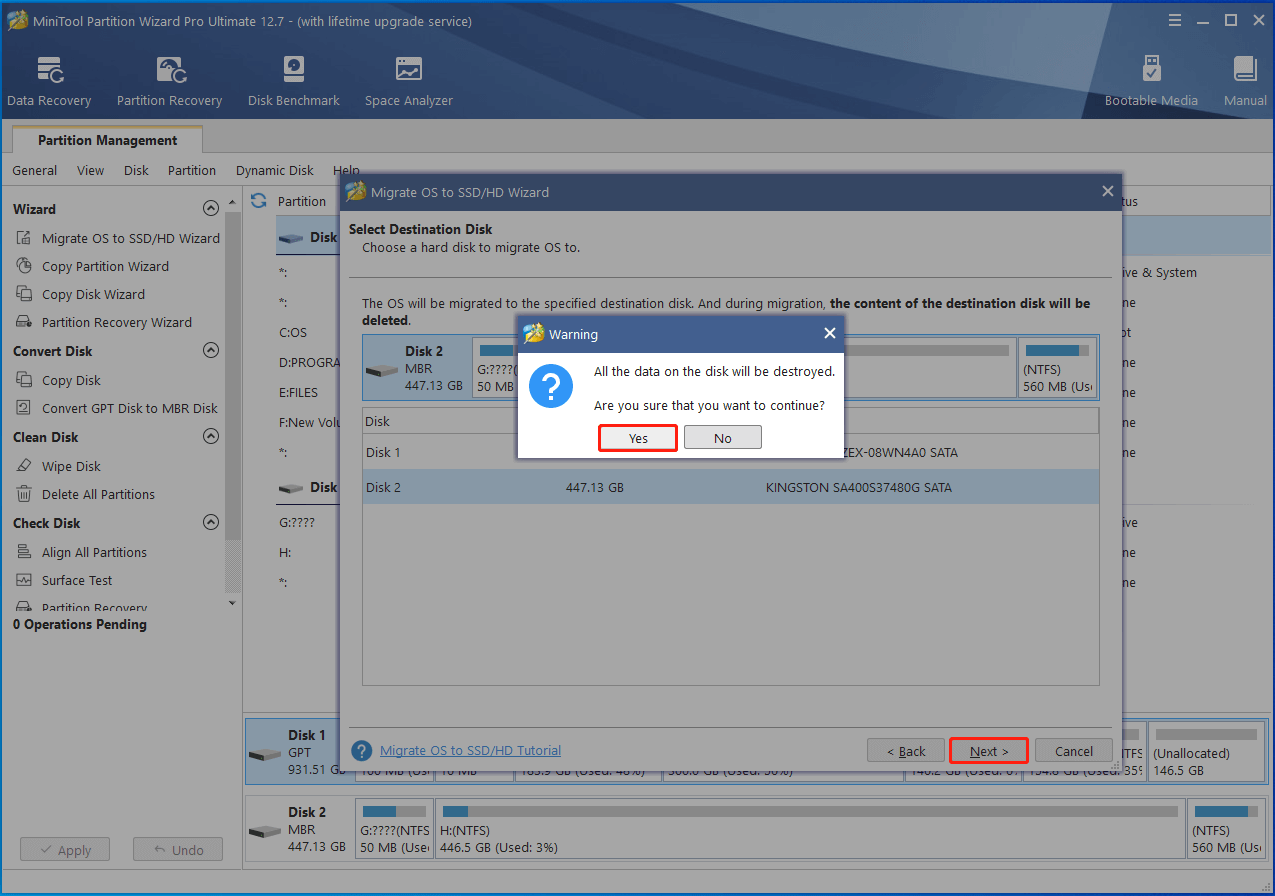Screen dimensions: 1275x896
Task: Click the sidebar scroll-down arrow
Action: point(233,603)
